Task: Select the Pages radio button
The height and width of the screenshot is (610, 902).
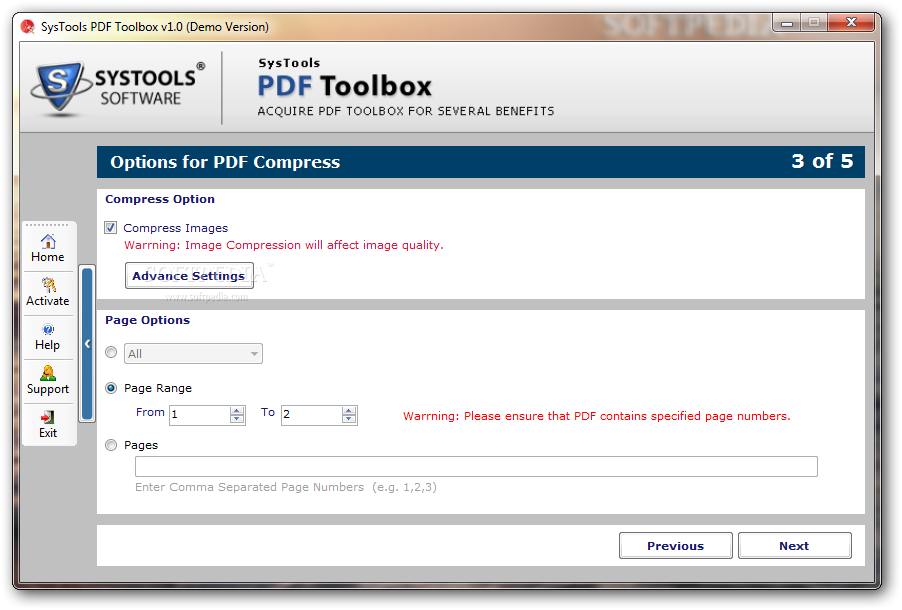Action: 111,445
